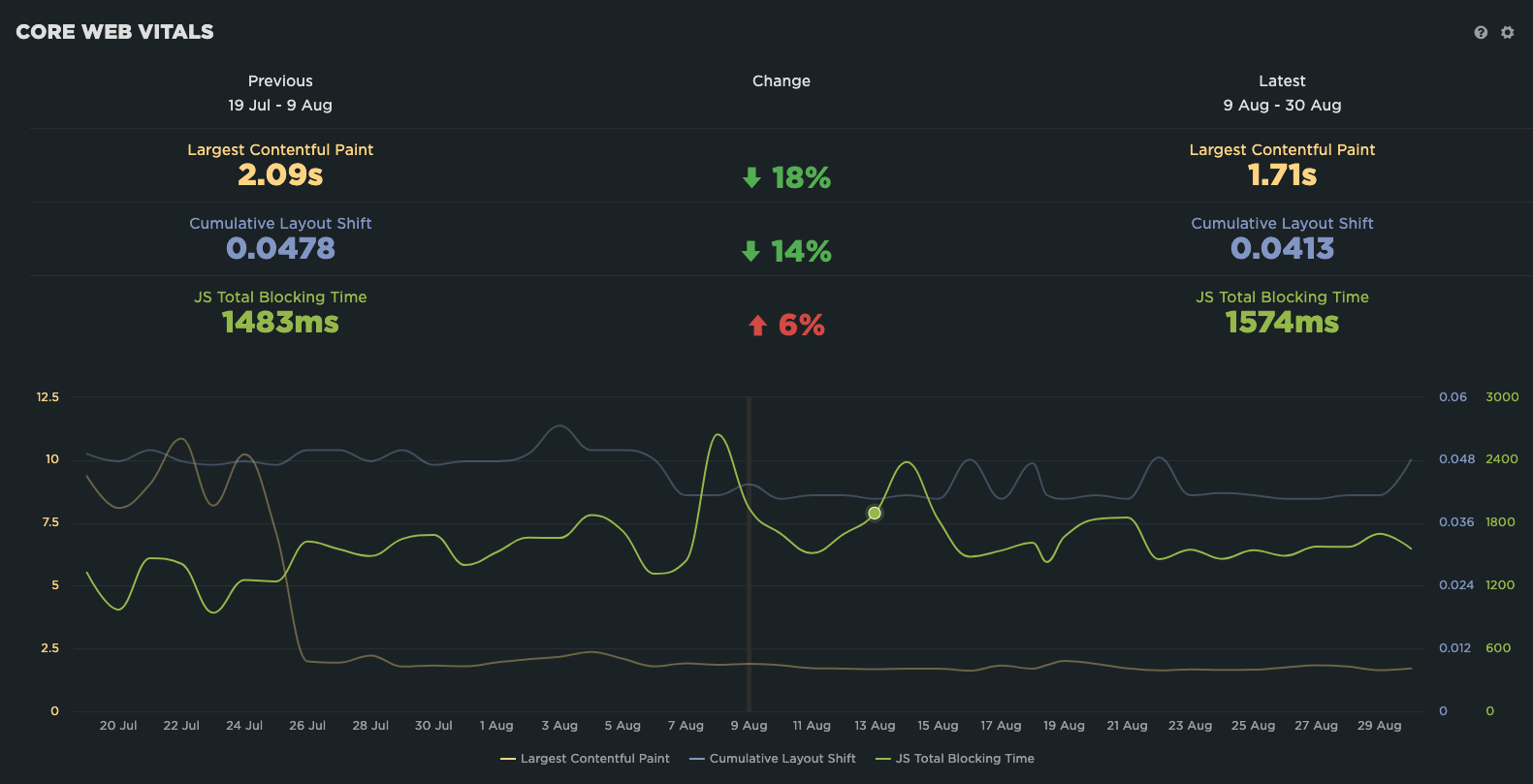Open the help question mark icon
This screenshot has width=1533, height=784.
point(1481,32)
